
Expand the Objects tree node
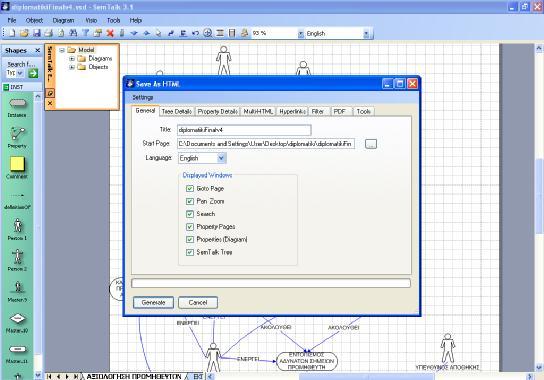pyautogui.click(x=72, y=67)
